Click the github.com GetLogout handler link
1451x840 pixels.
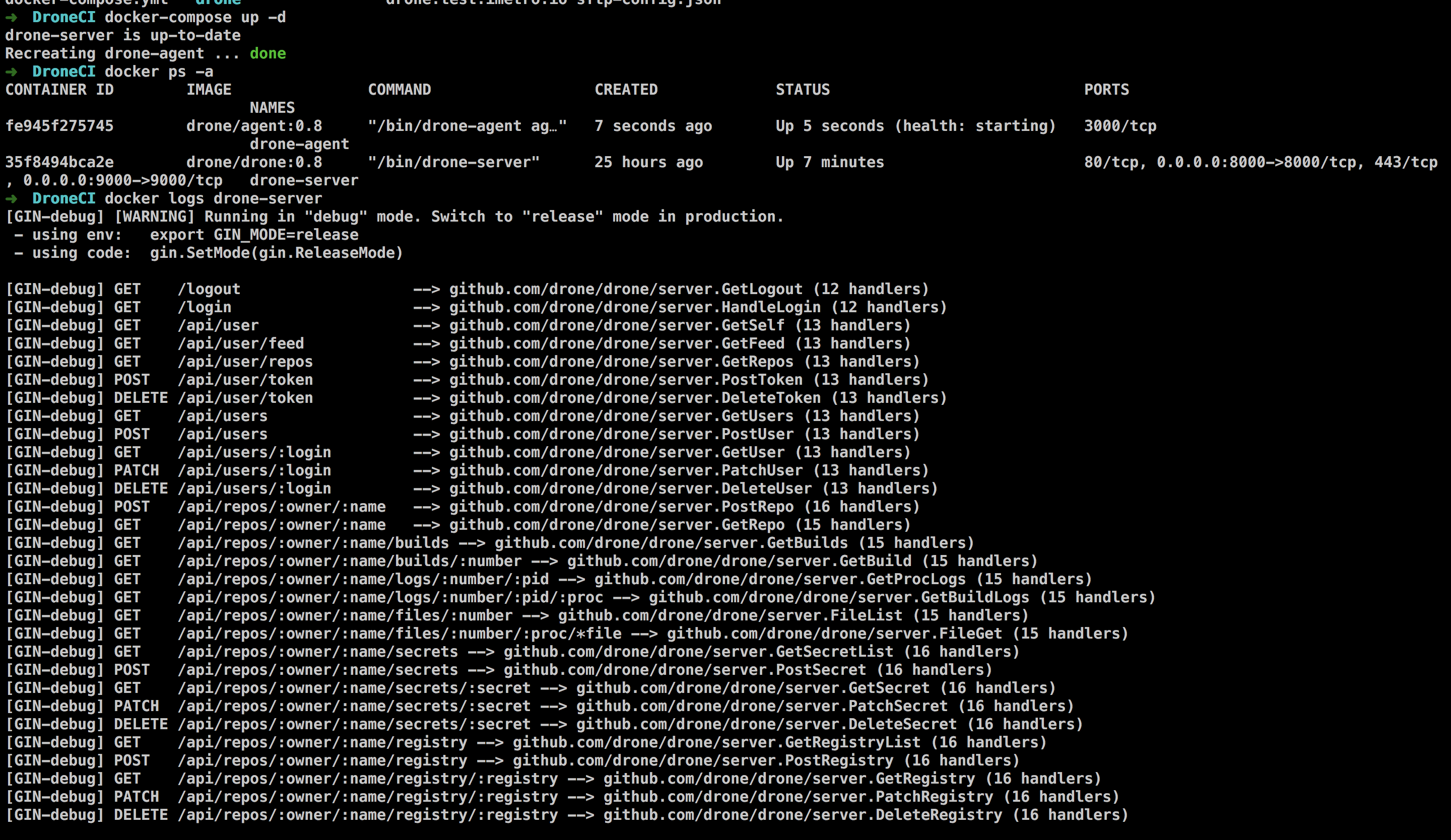pyautogui.click(x=625, y=290)
